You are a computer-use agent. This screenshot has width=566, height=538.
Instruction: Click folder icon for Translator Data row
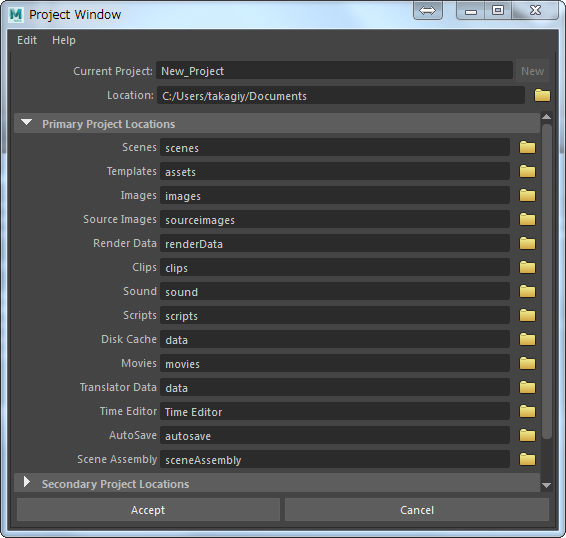527,387
